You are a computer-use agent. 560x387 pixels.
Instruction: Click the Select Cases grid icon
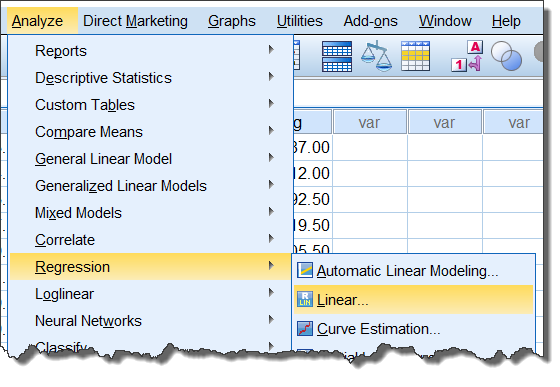point(415,56)
